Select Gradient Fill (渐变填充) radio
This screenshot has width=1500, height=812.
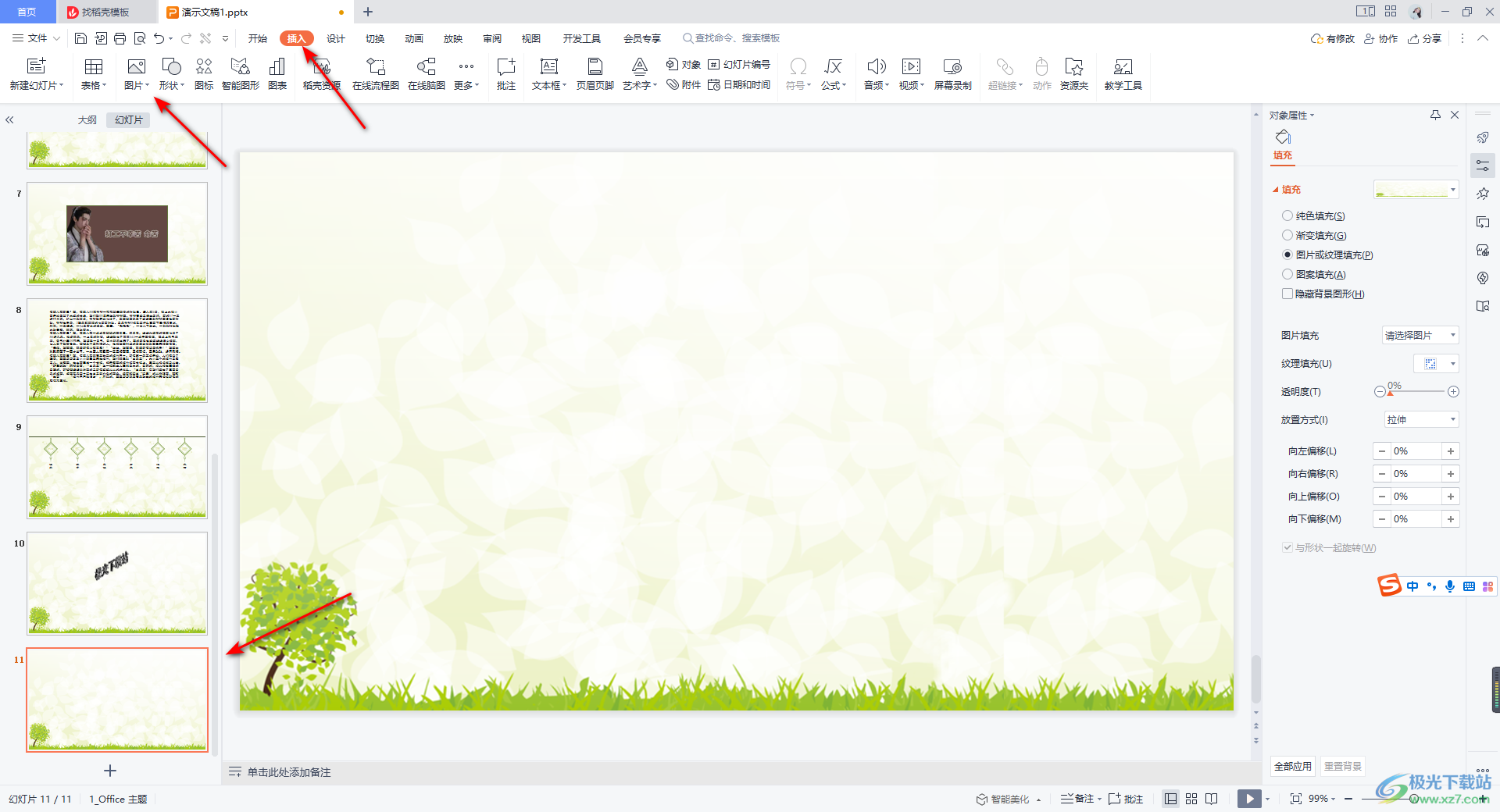tap(1287, 235)
